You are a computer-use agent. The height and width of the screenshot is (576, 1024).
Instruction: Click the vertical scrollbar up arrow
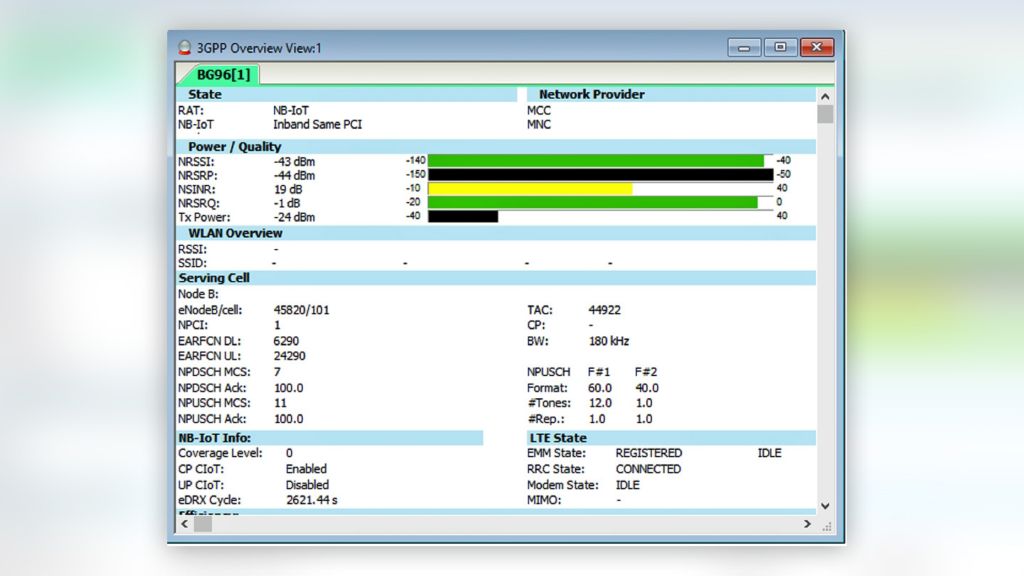826,96
